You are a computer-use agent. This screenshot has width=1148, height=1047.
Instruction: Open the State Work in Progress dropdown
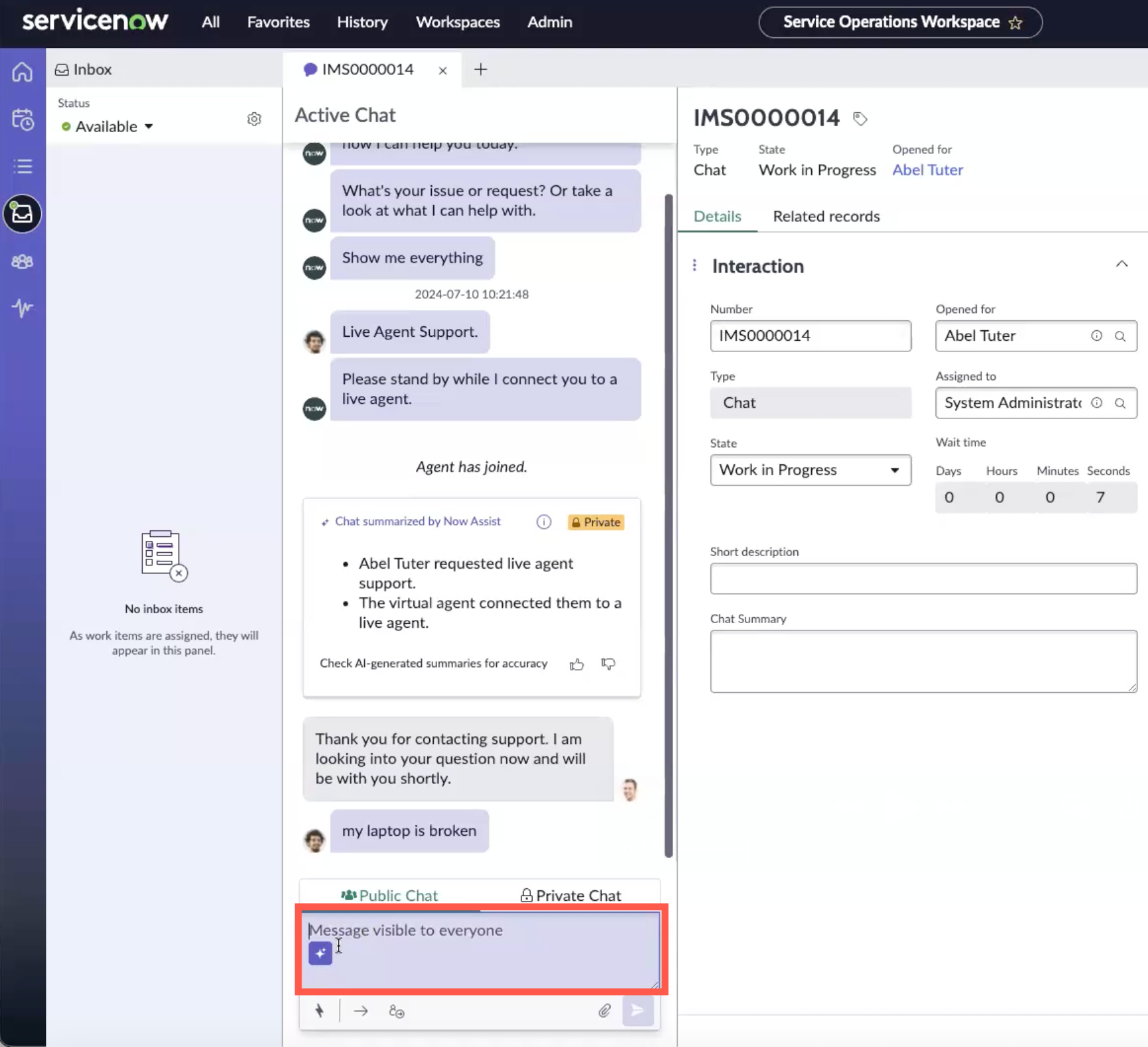pos(811,470)
